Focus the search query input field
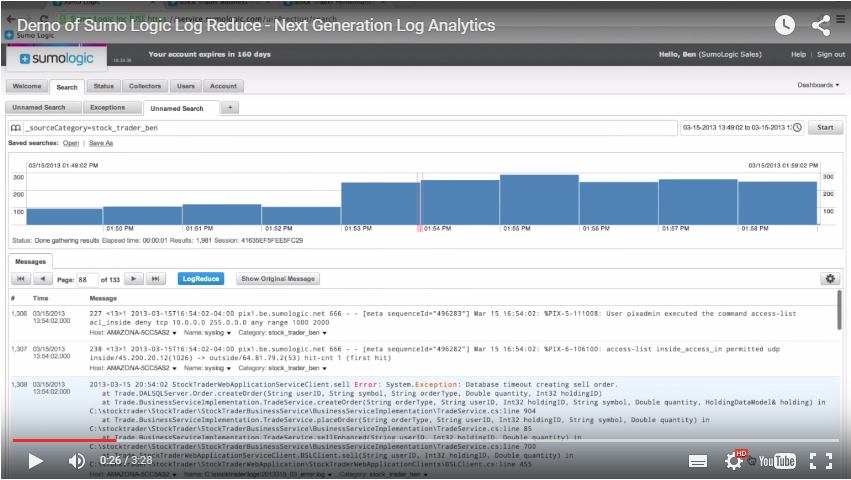The width and height of the screenshot is (851, 480). pos(350,128)
